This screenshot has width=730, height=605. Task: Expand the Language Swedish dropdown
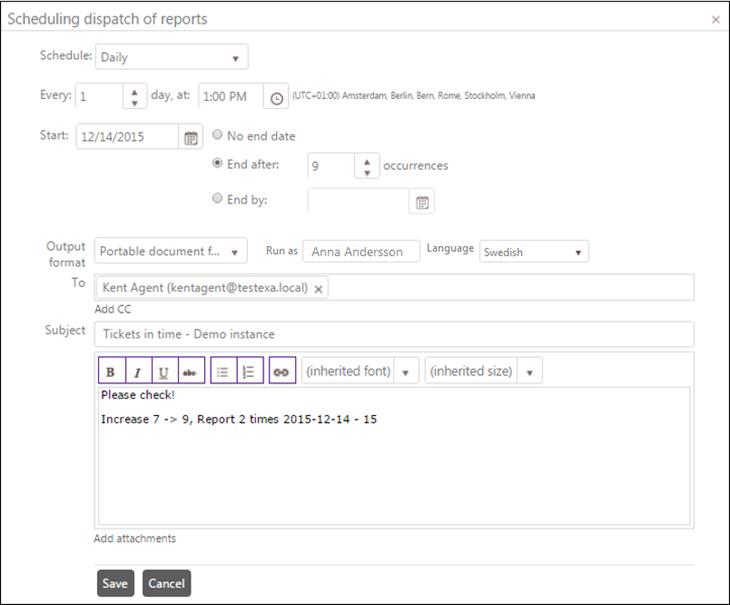[534, 252]
